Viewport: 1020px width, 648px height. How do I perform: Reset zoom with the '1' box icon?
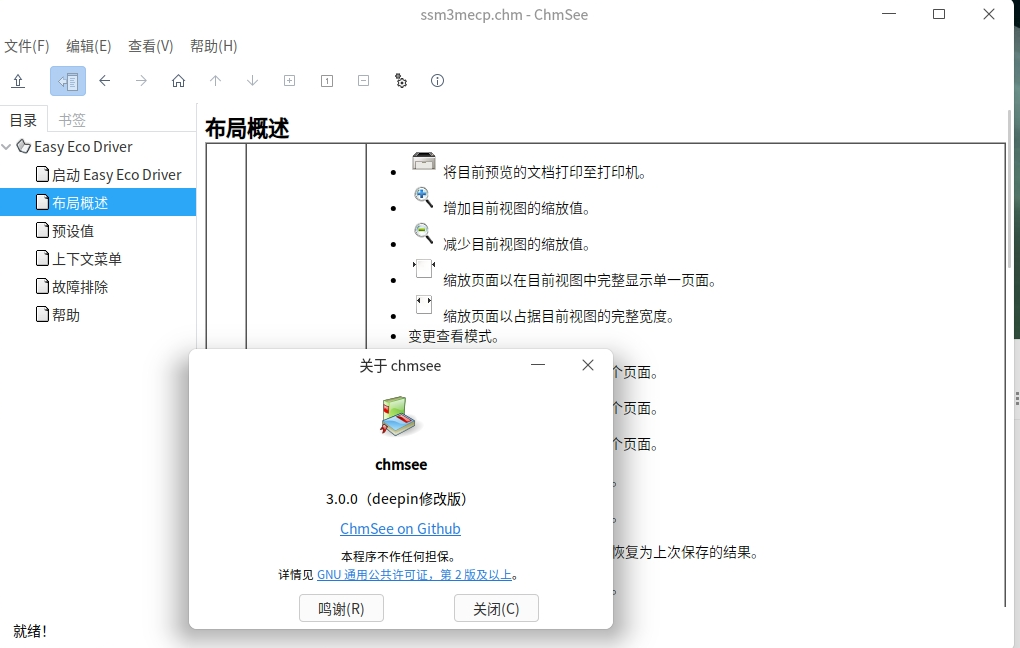(x=327, y=81)
